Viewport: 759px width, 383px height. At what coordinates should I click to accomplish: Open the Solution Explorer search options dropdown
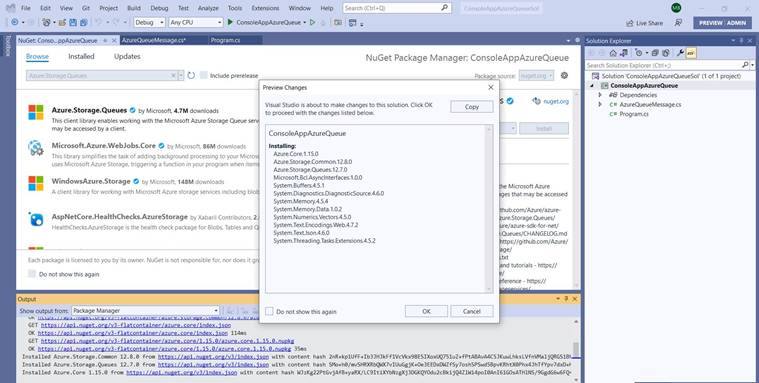coord(752,65)
